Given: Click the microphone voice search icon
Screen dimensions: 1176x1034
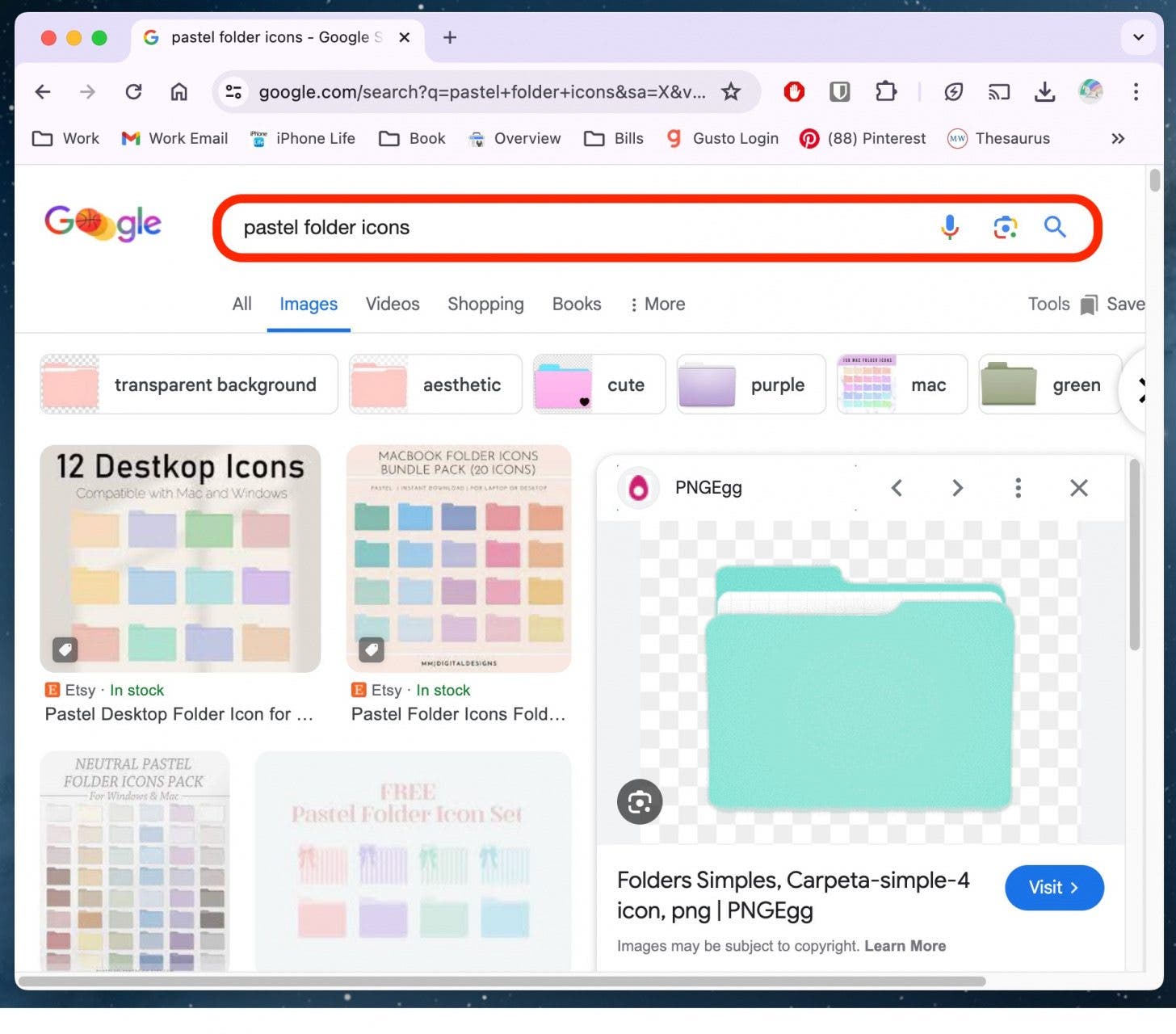Looking at the screenshot, I should click(950, 228).
